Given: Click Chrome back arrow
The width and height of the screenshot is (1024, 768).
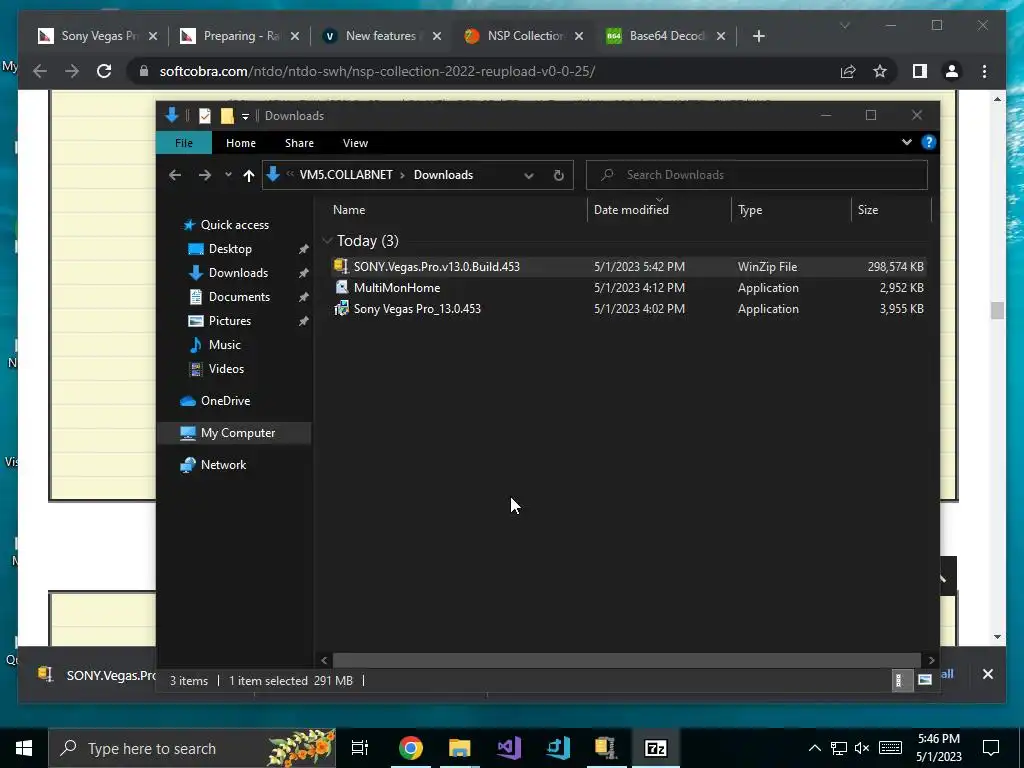Looking at the screenshot, I should pos(40,71).
